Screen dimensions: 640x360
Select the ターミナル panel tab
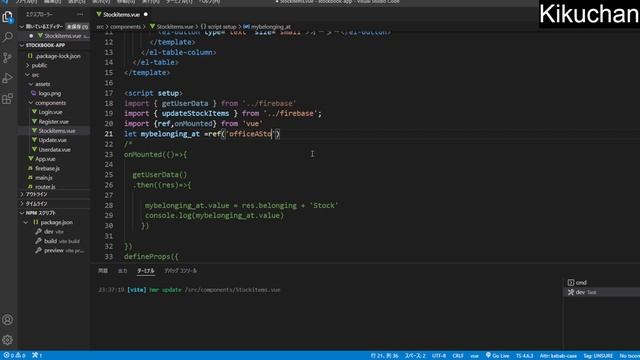(x=146, y=271)
